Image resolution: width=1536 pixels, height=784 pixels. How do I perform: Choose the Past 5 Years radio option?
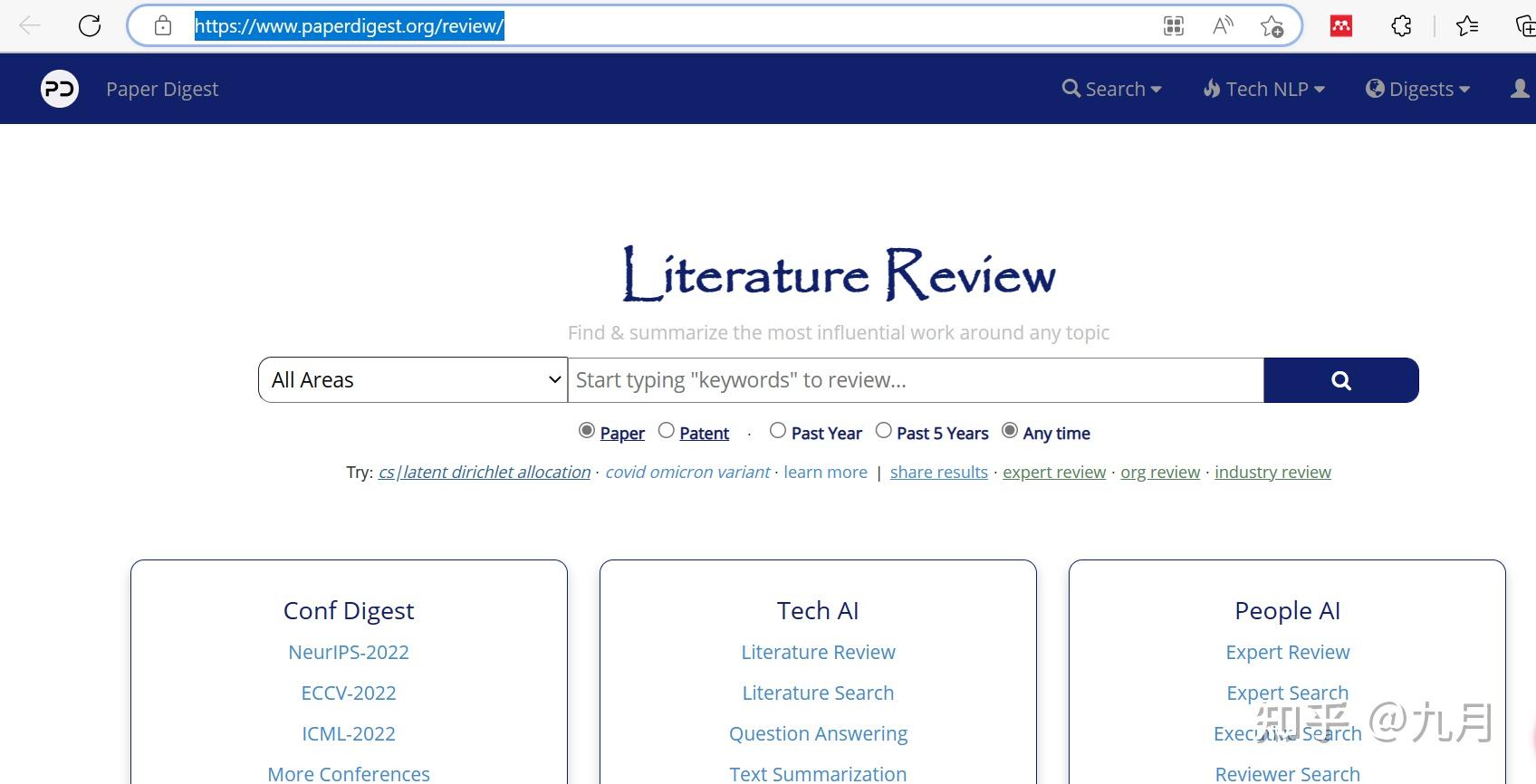[x=884, y=431]
